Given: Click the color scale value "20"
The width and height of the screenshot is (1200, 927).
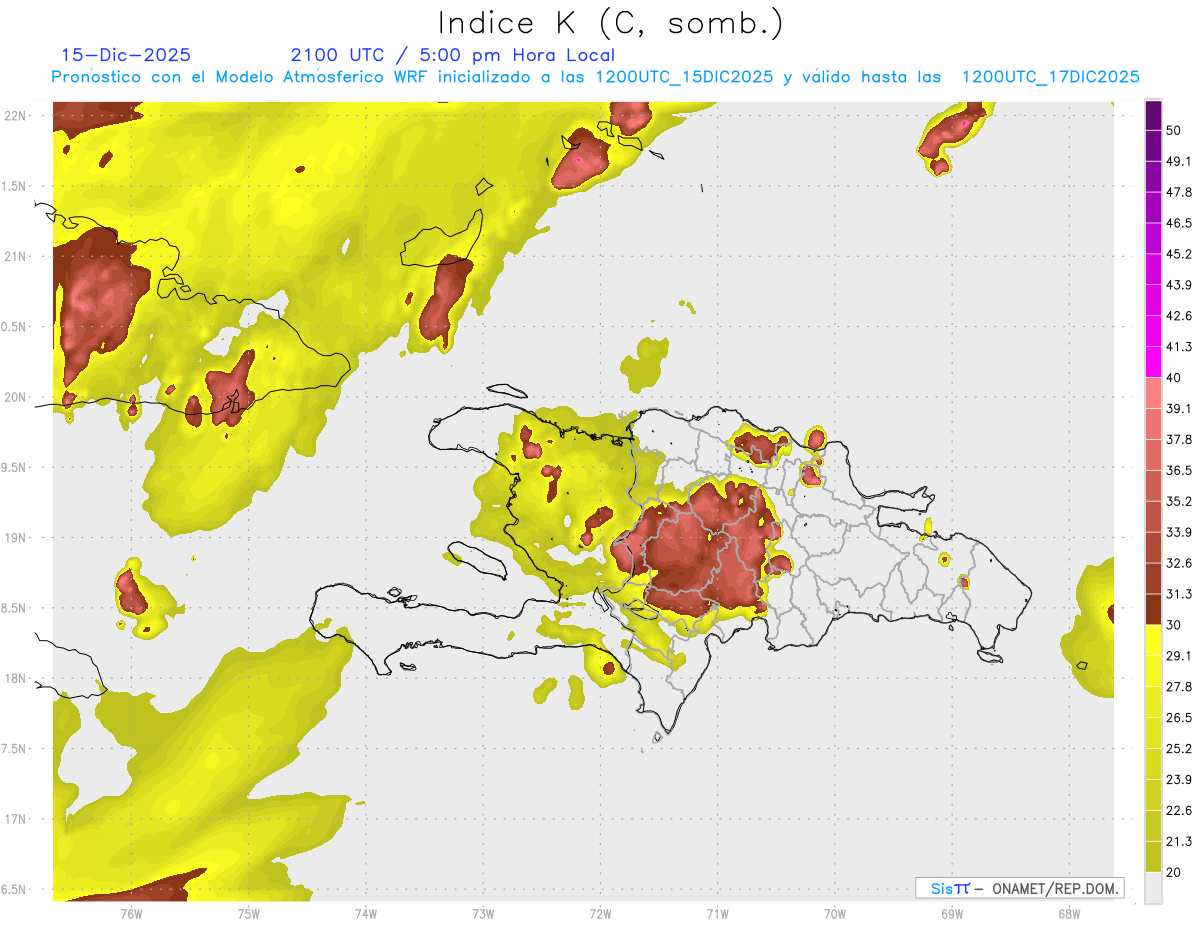Looking at the screenshot, I should (1175, 872).
